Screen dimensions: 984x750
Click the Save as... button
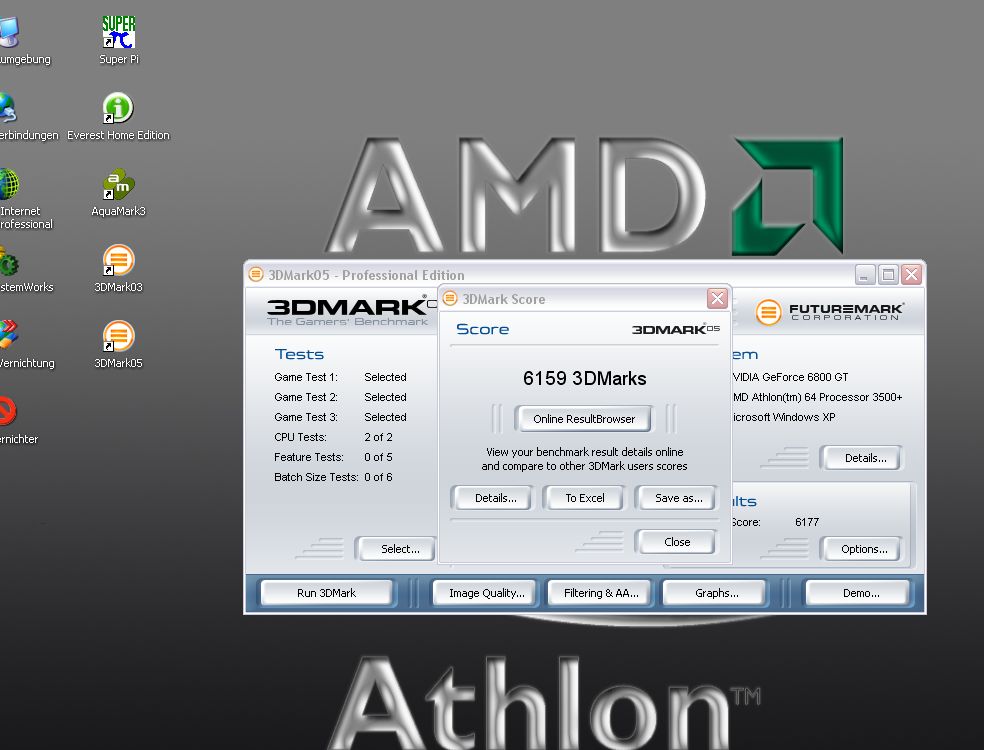click(678, 498)
